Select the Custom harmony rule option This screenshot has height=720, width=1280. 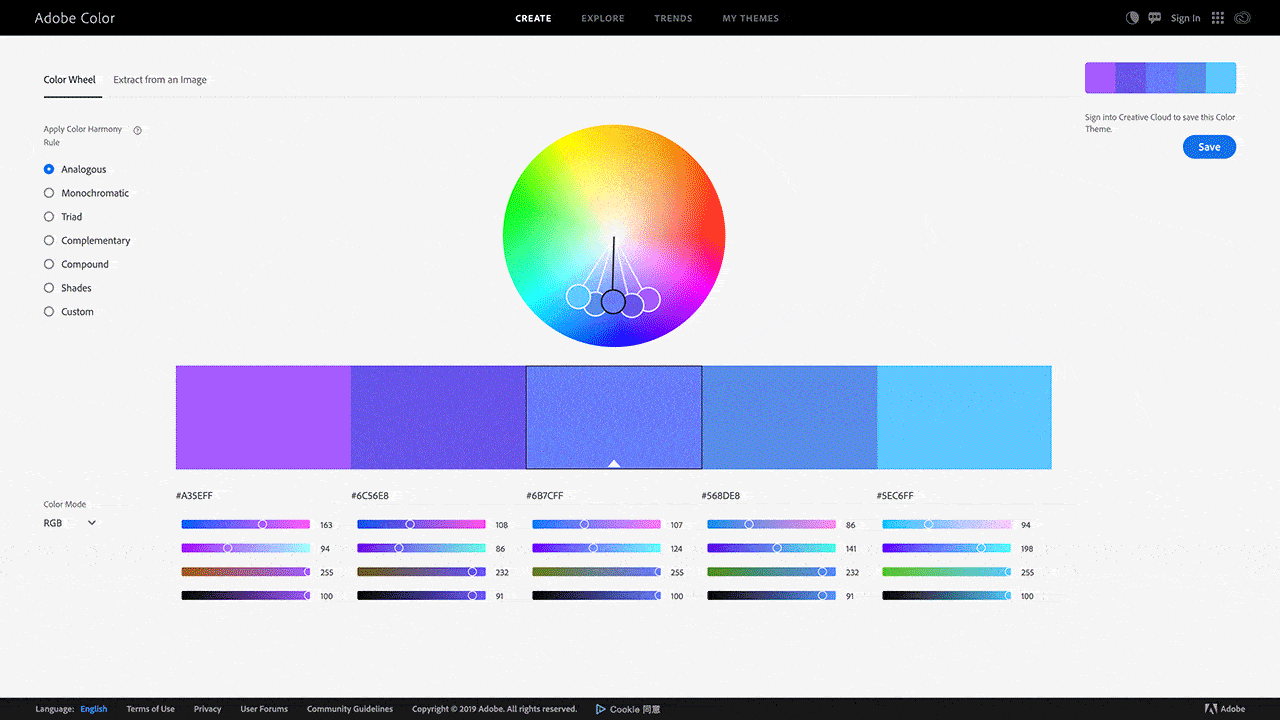[x=49, y=312]
